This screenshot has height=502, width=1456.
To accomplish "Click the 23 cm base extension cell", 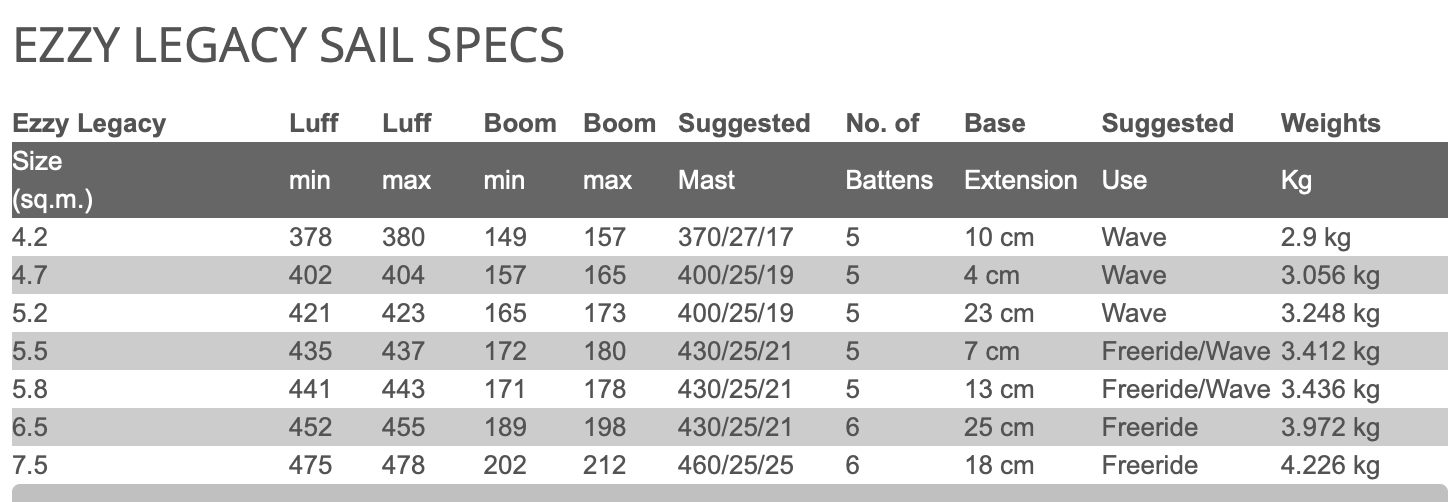I will coord(999,313).
